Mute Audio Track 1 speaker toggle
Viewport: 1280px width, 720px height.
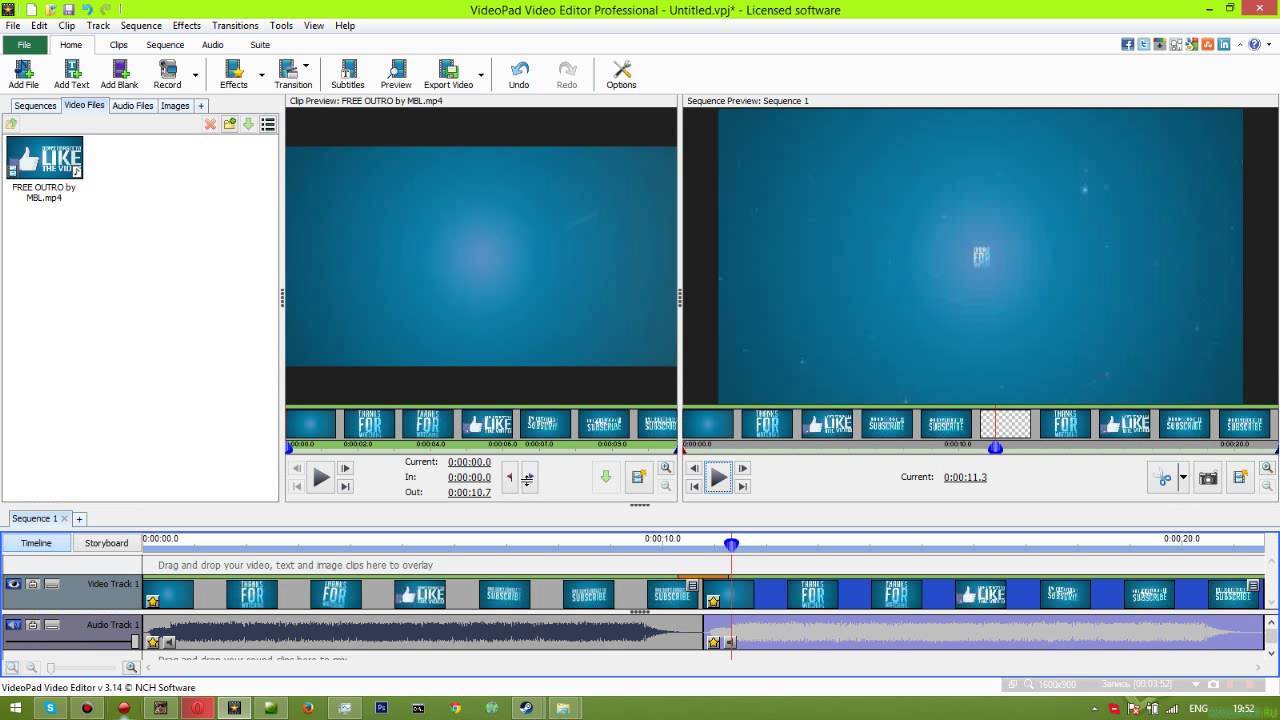(14, 625)
